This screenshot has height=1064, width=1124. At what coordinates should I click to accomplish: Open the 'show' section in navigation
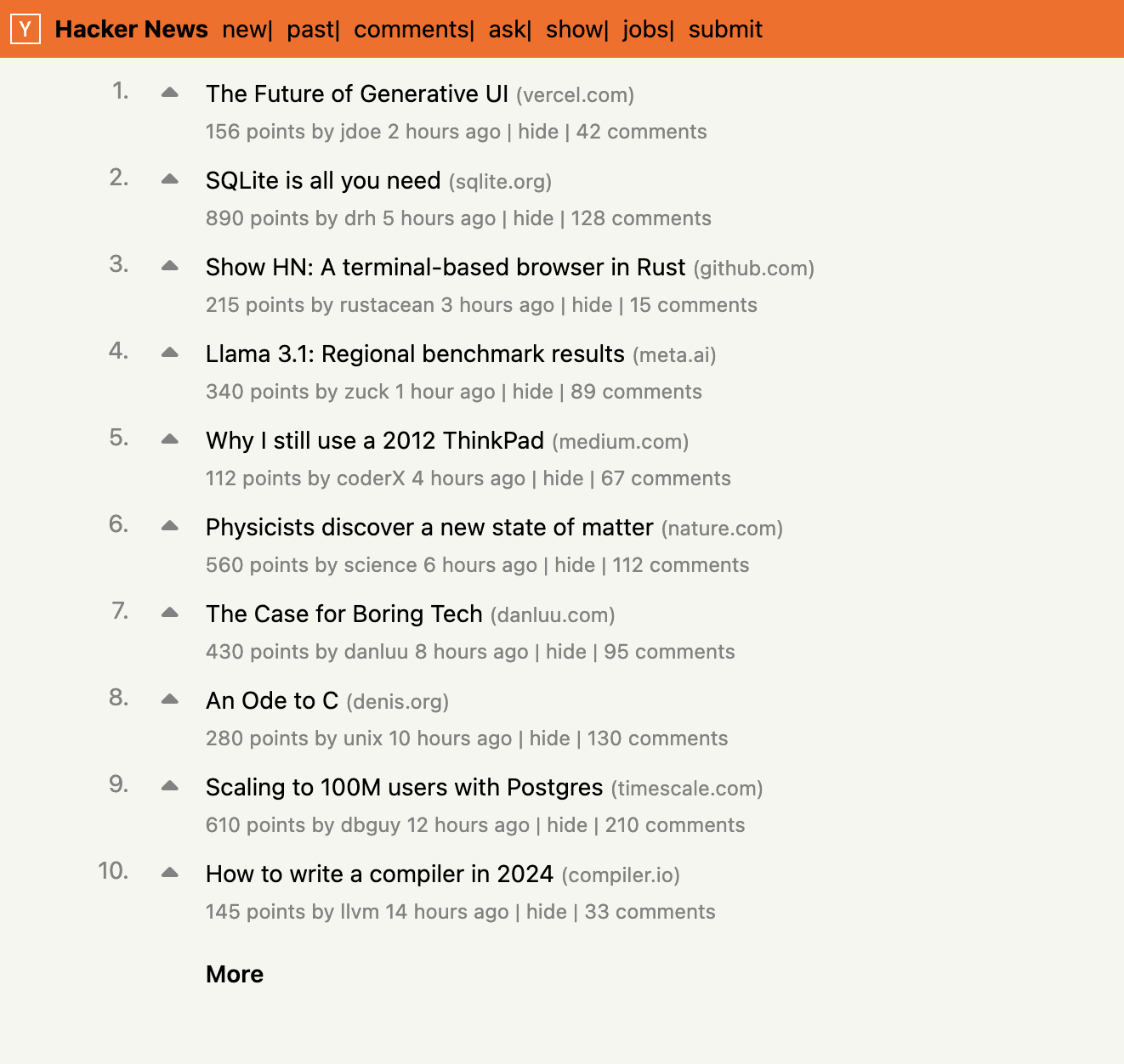point(574,30)
